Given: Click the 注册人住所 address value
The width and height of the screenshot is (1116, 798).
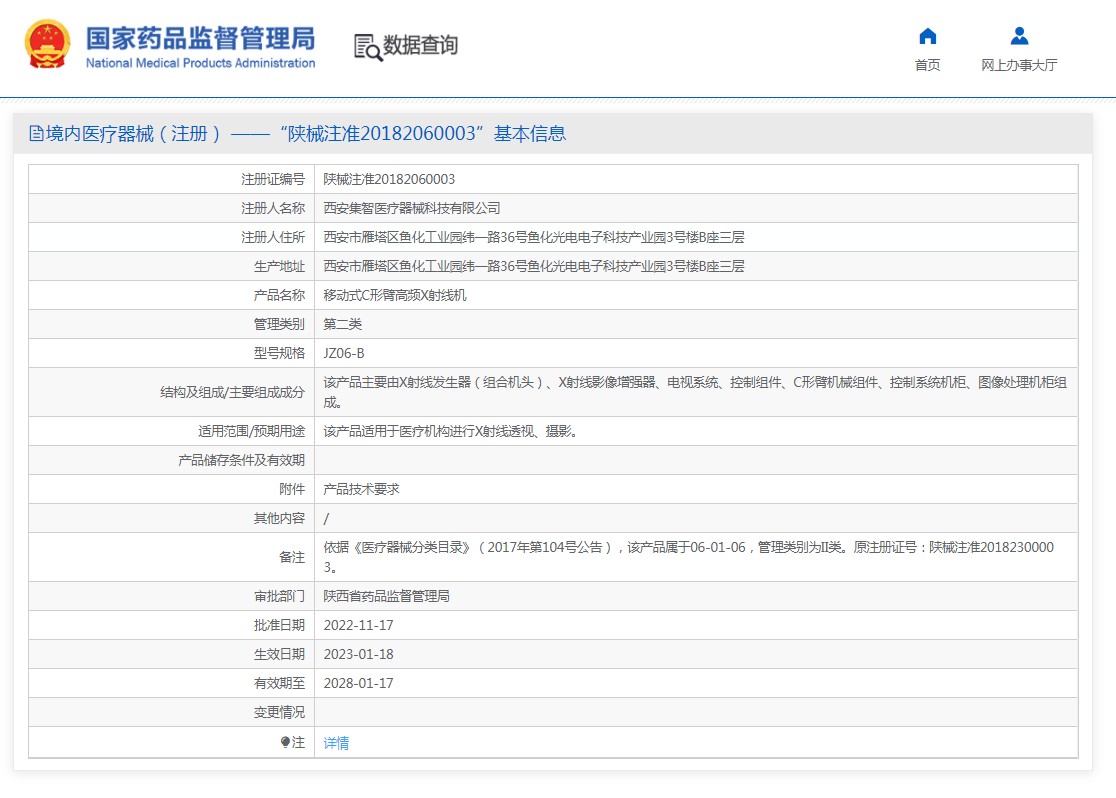Looking at the screenshot, I should pyautogui.click(x=534, y=237).
